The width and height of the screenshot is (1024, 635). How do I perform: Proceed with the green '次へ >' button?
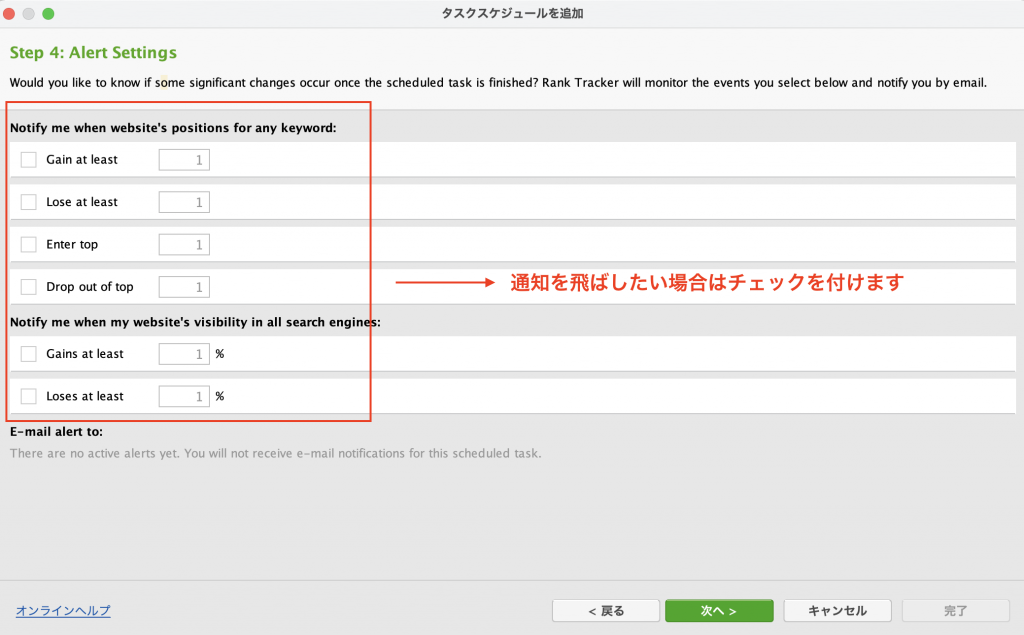point(719,611)
